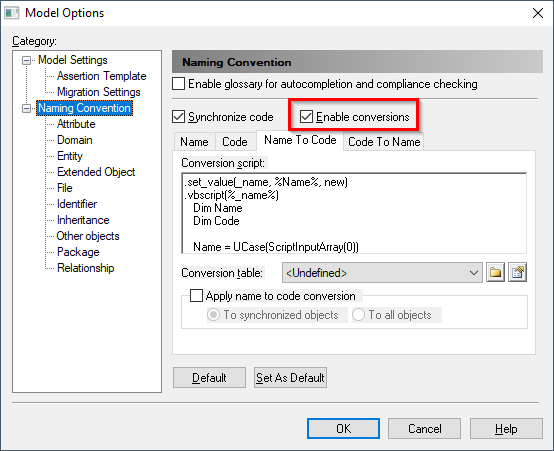Viewport: 554px width, 451px height.
Task: Switch to the Name tab
Action: [x=194, y=142]
